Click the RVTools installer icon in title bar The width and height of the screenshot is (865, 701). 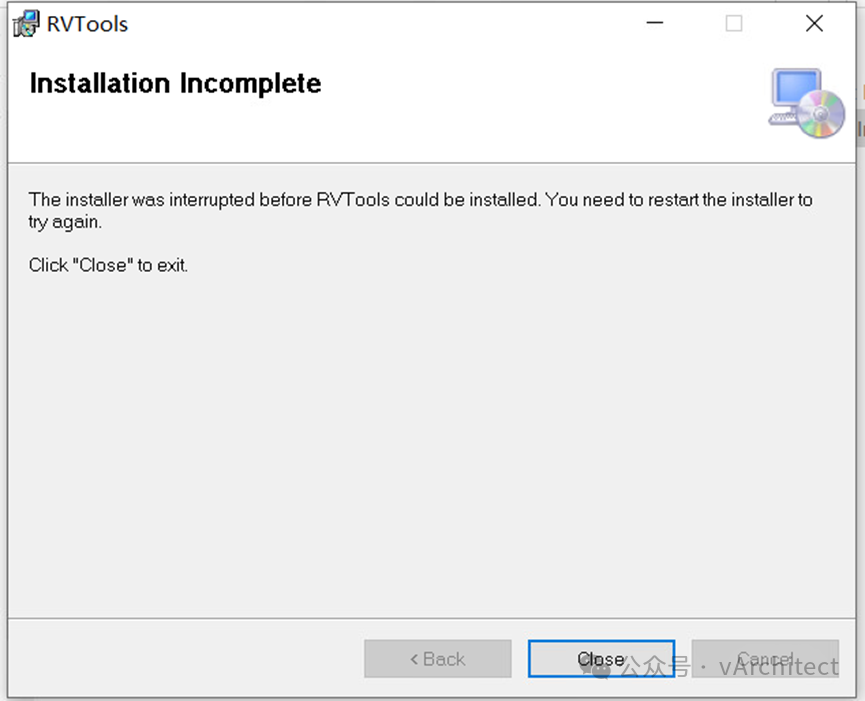tap(26, 24)
